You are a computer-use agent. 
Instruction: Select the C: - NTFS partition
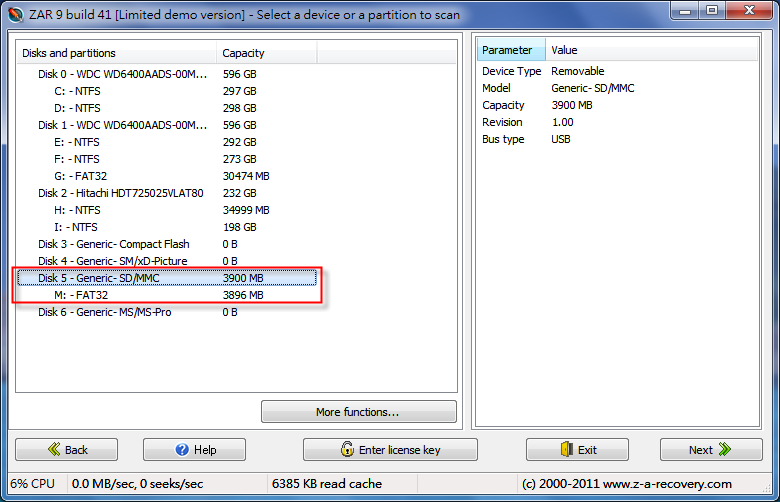77,91
